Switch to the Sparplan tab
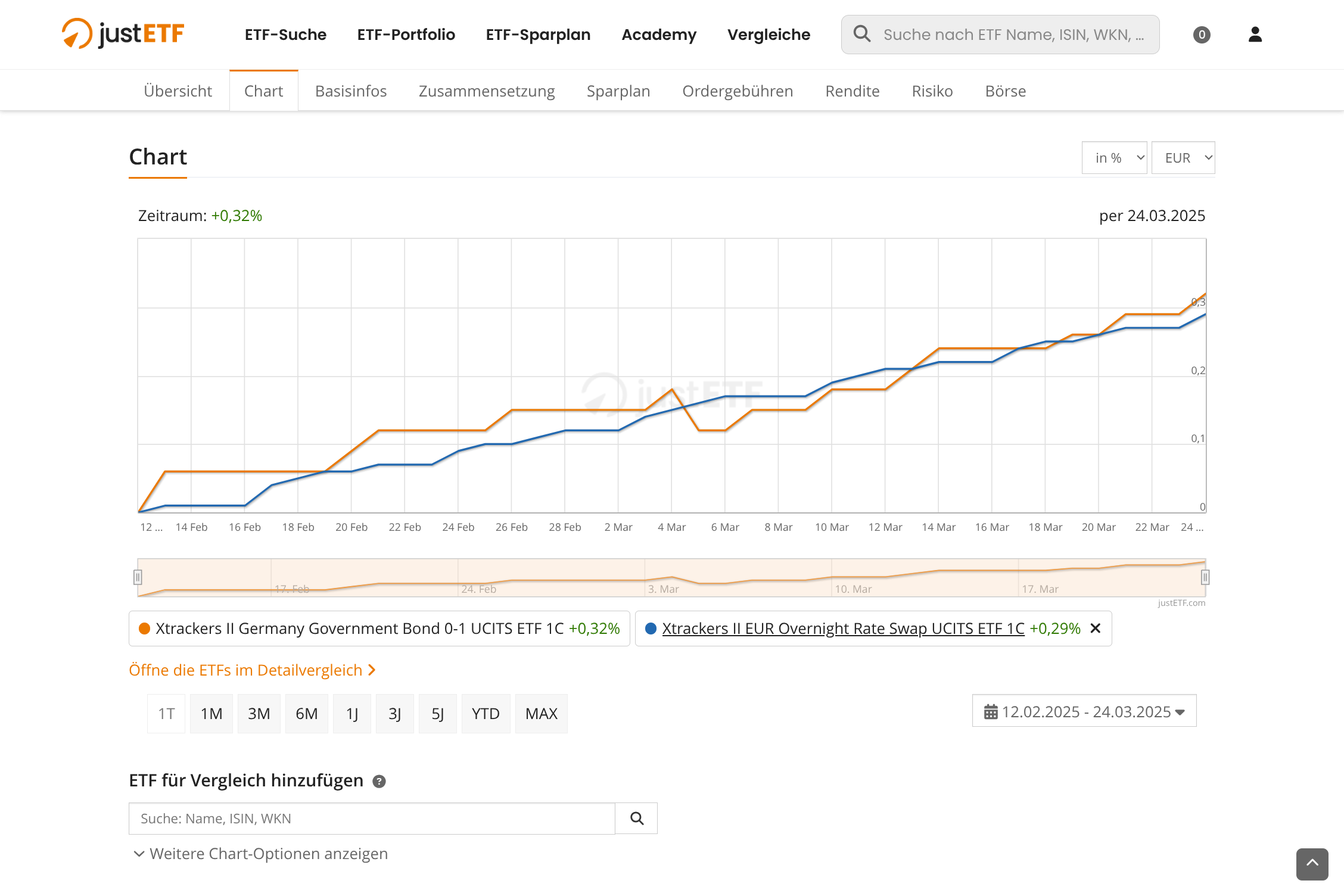The width and height of the screenshot is (1344, 896). click(618, 91)
